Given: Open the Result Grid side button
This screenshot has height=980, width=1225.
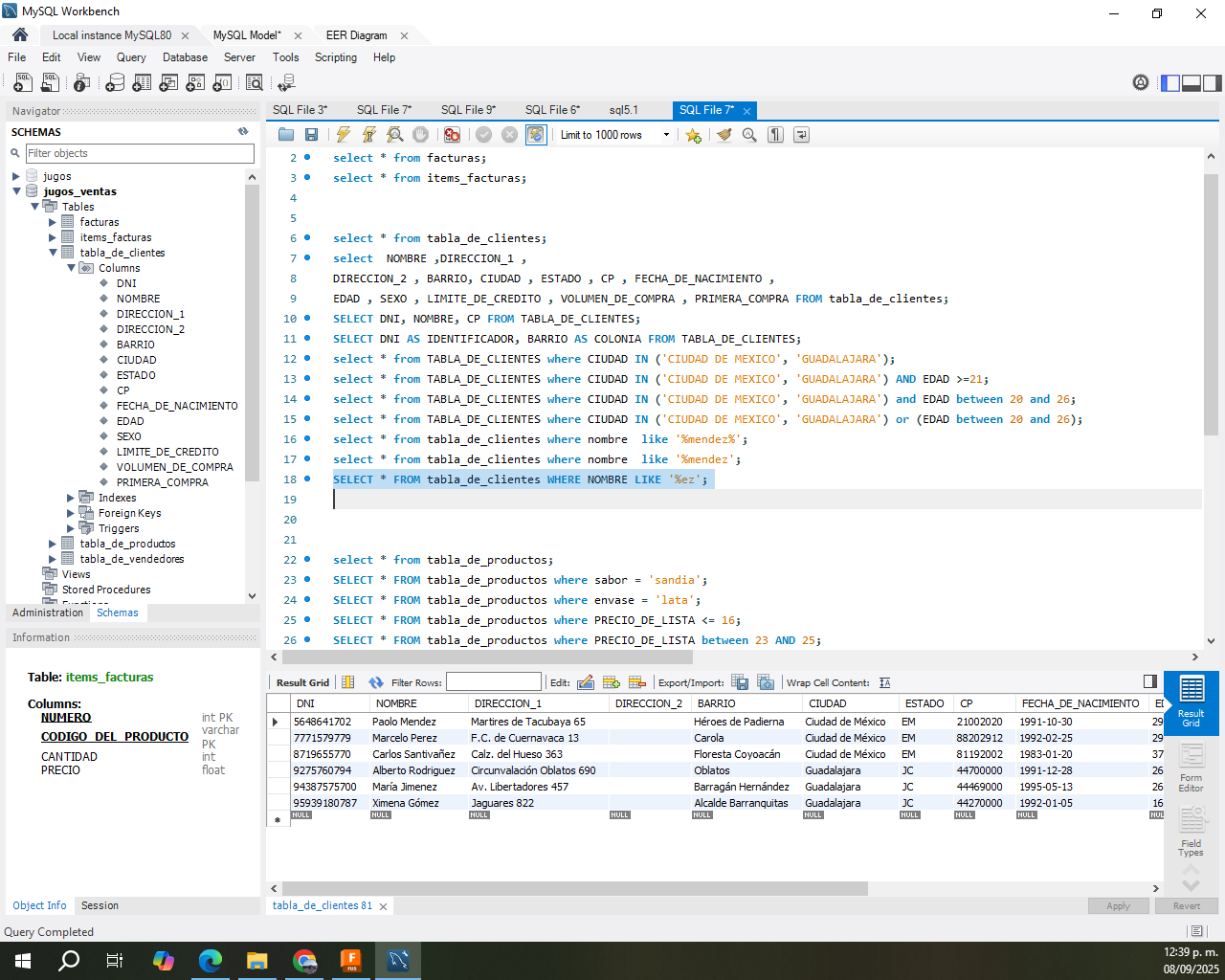Looking at the screenshot, I should pos(1192,703).
